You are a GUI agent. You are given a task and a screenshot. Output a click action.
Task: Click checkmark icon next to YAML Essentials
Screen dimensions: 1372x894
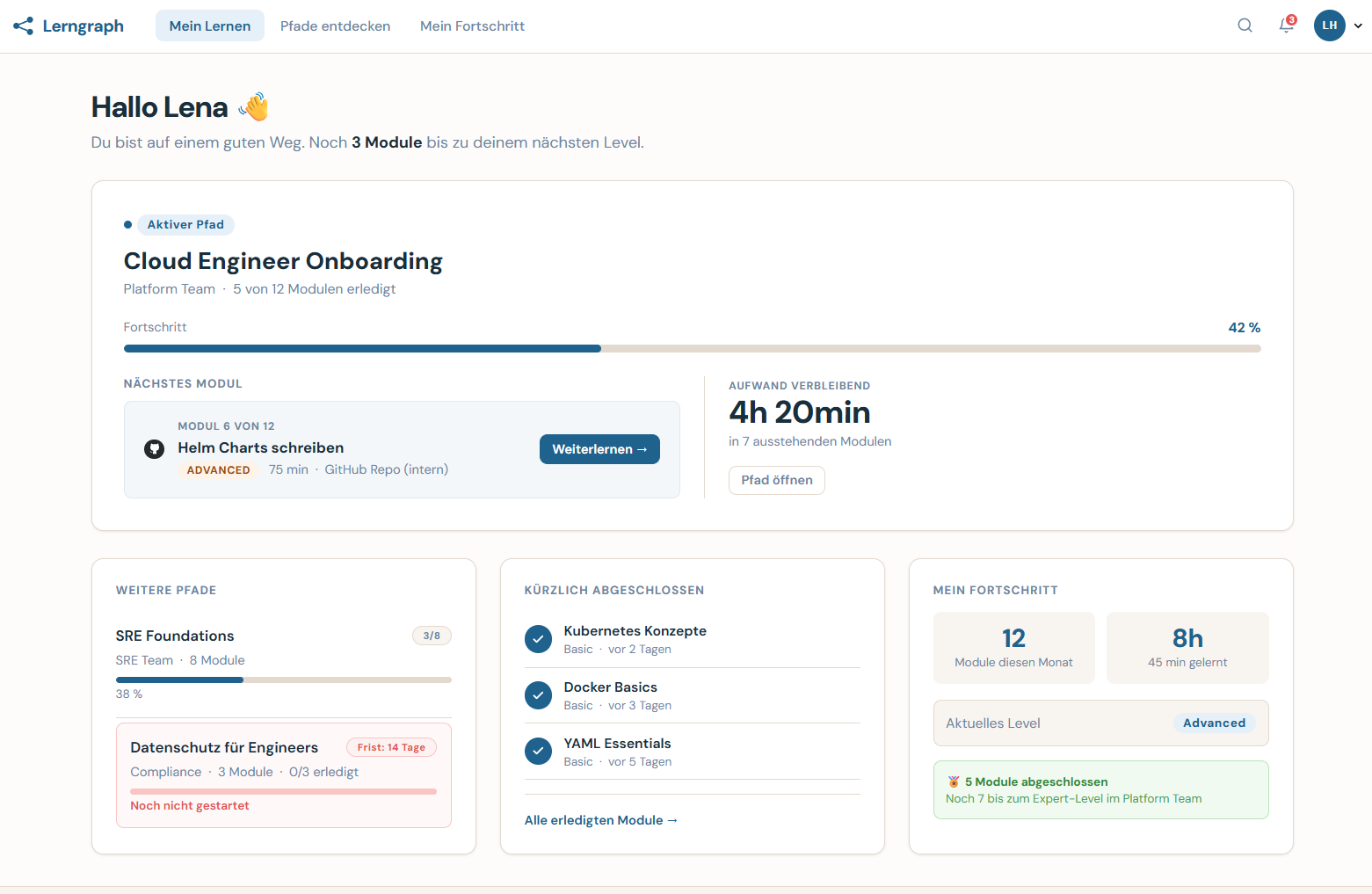(538, 752)
